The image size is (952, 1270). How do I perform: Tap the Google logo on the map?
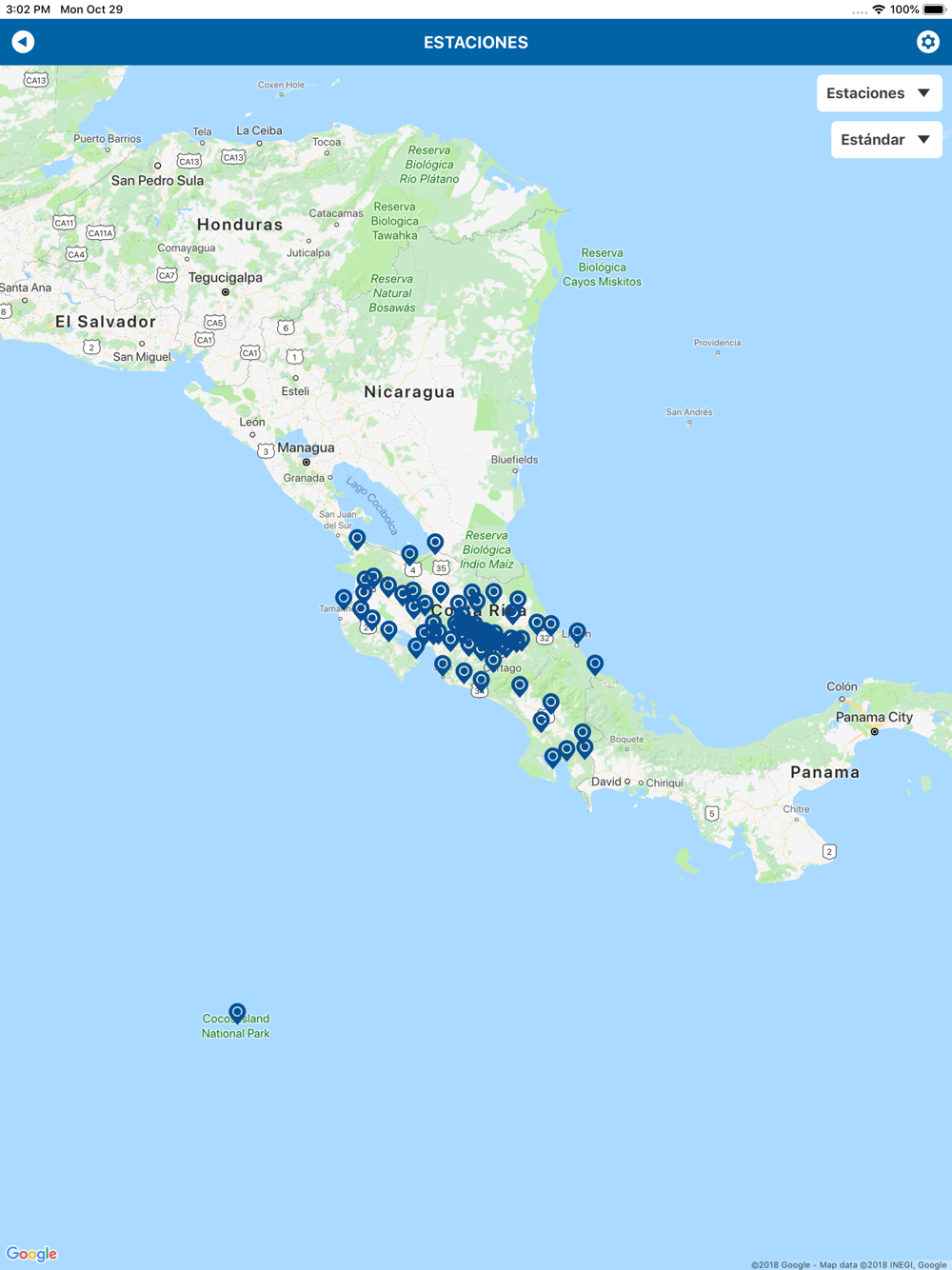(x=31, y=1254)
